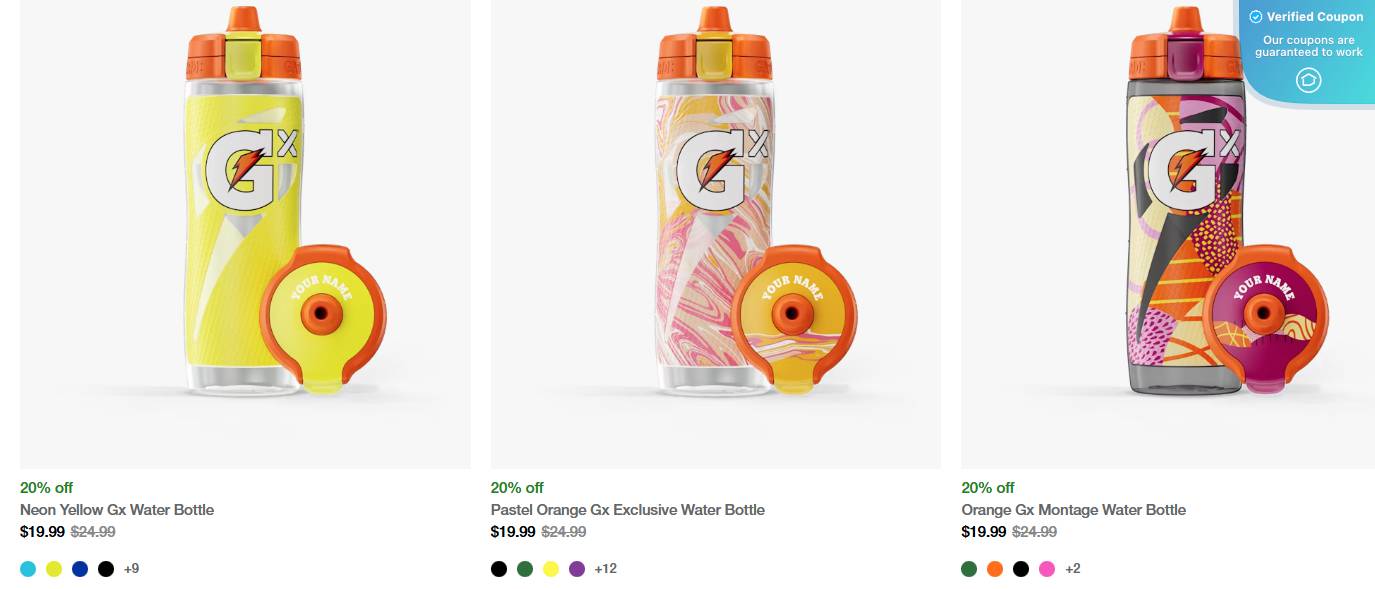1375x589 pixels.
Task: Select the cyan swatch under Neon Yellow bottle
Action: (26, 568)
